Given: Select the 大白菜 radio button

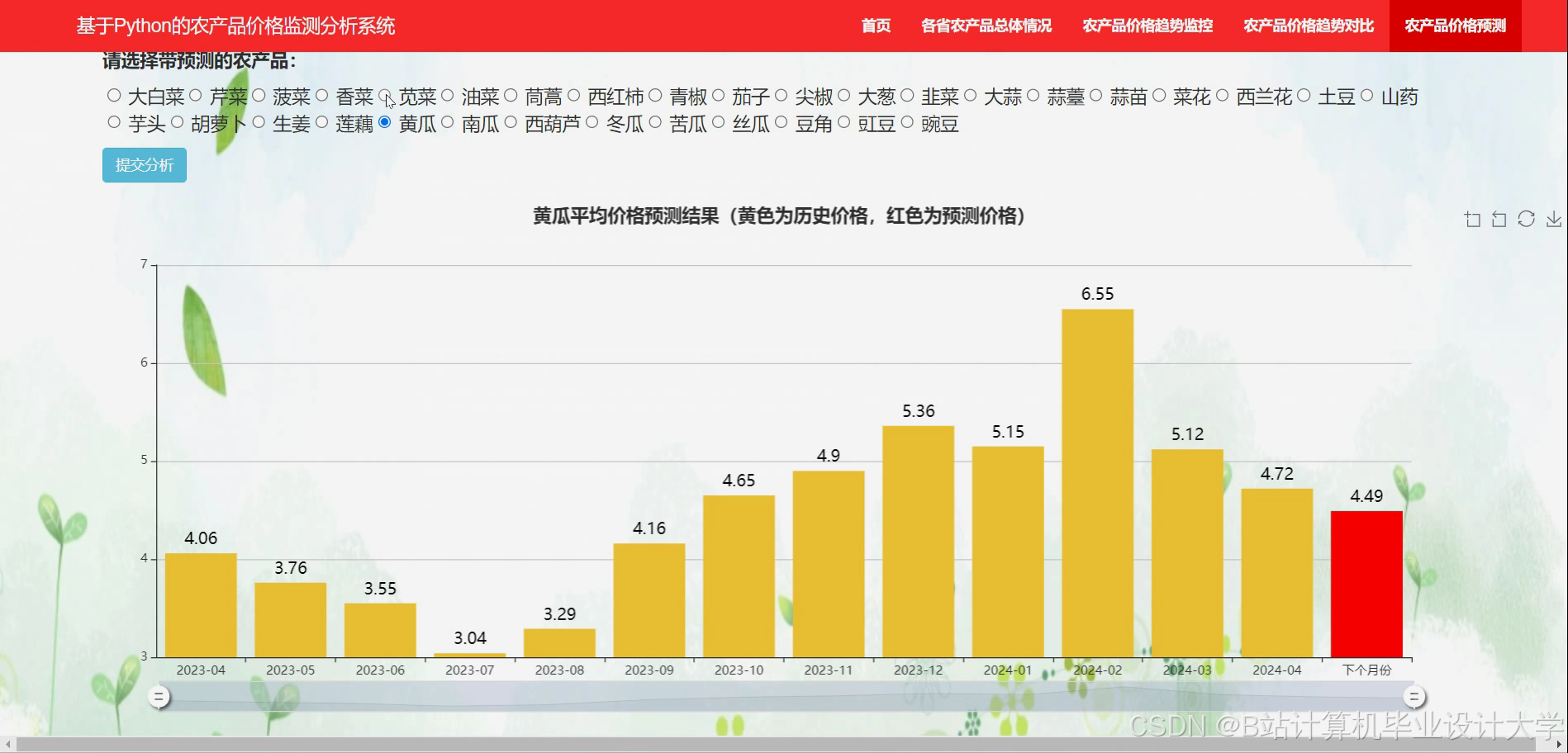Looking at the screenshot, I should [x=114, y=96].
